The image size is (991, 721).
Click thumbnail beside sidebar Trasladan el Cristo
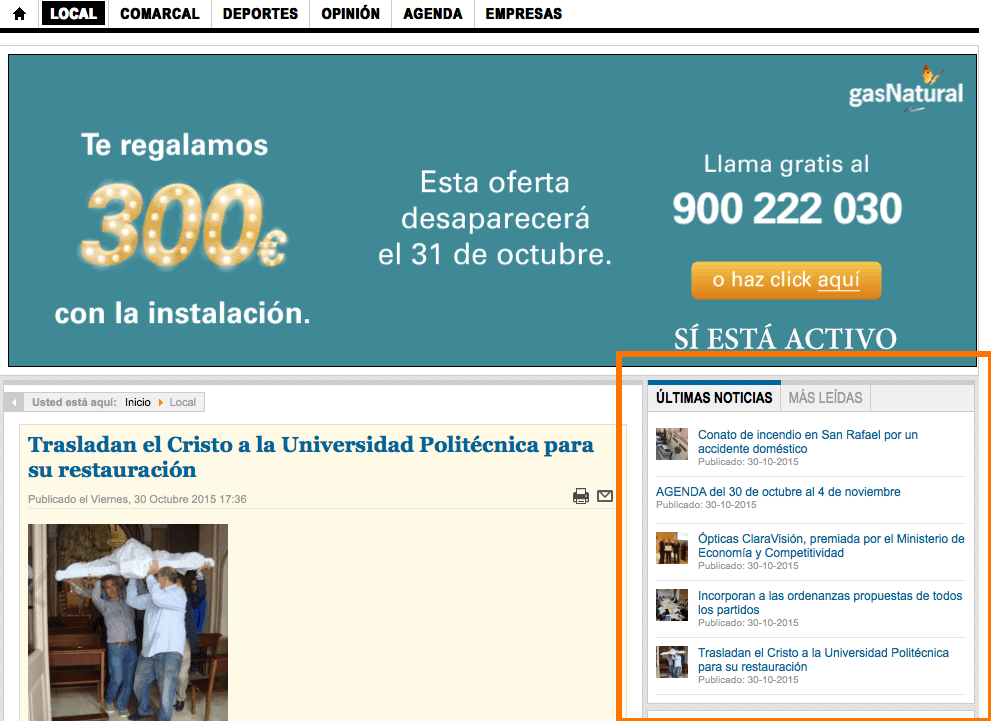(672, 662)
